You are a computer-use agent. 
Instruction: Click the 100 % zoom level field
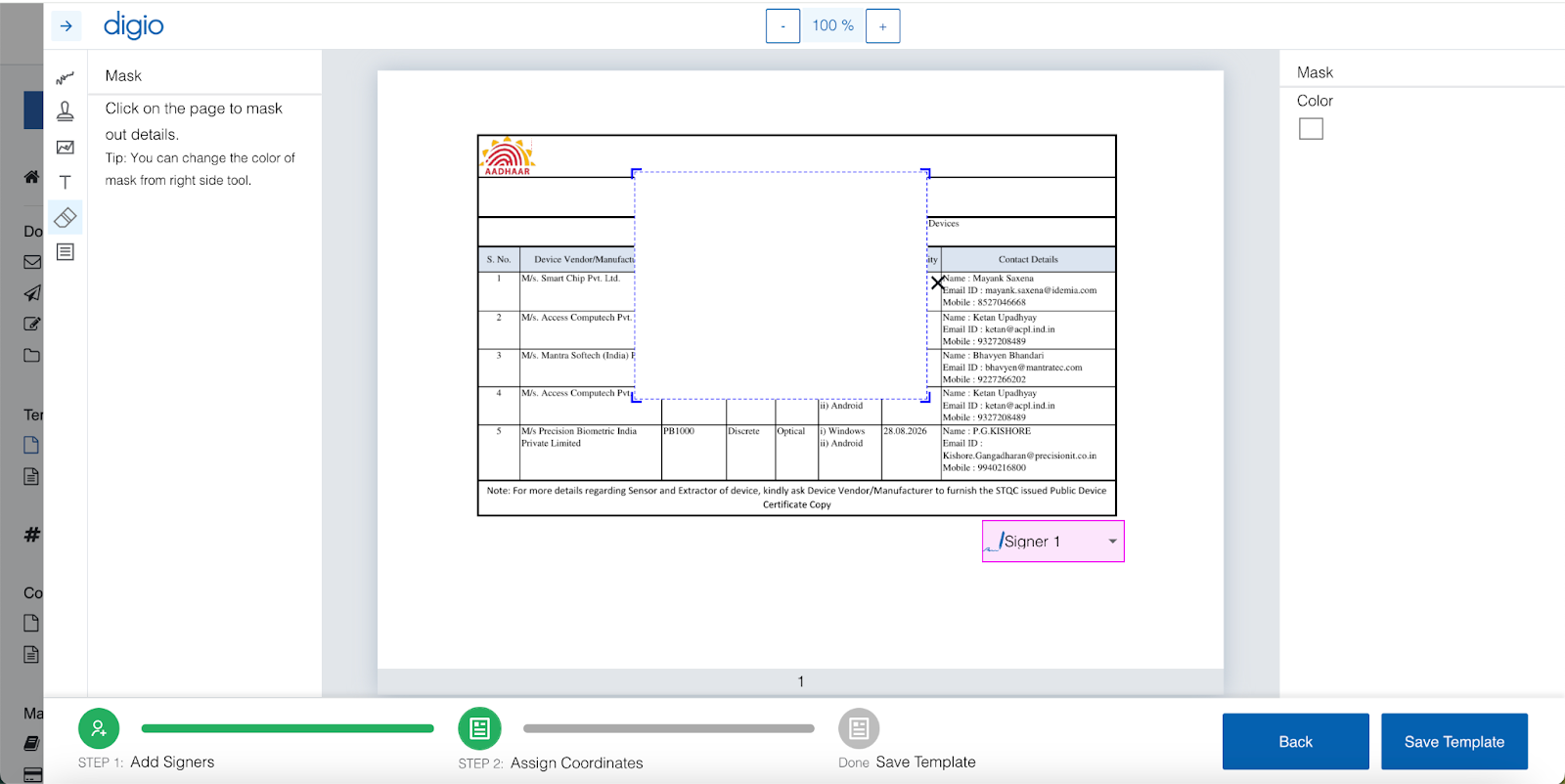click(x=833, y=26)
